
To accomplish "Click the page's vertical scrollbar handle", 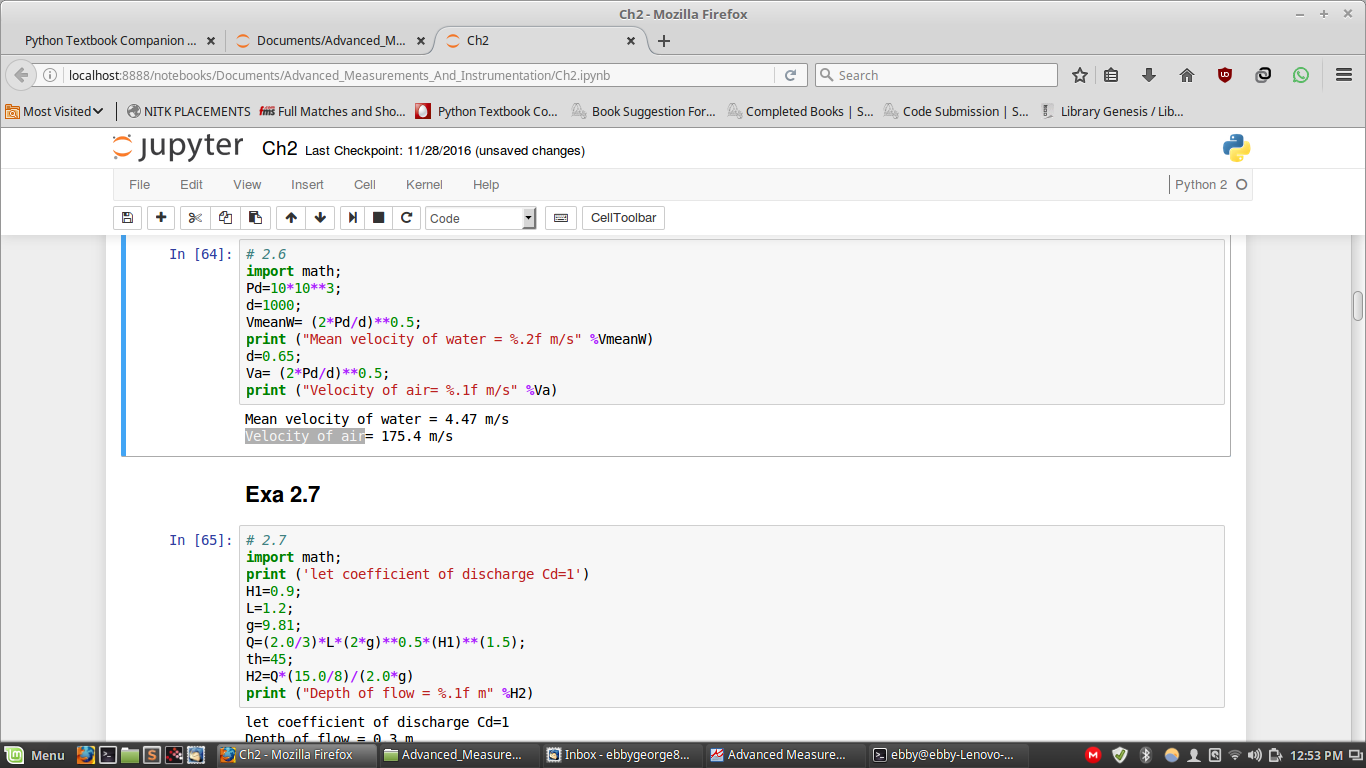I will (x=1357, y=306).
